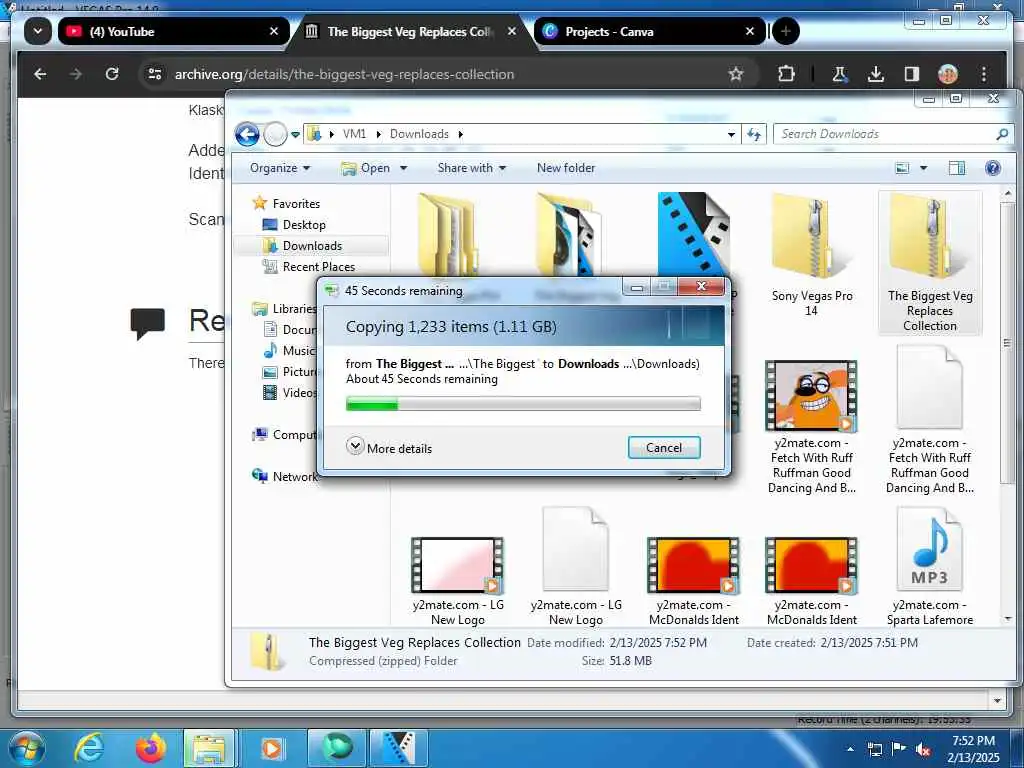Click the Chrome back arrow button

40,74
